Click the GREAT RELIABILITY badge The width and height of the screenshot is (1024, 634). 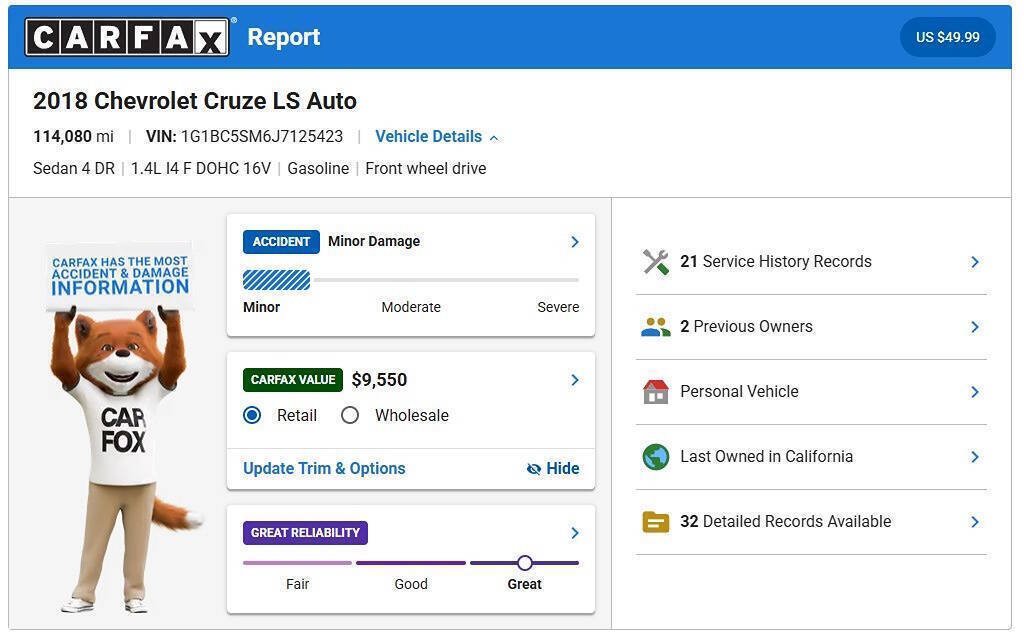[x=305, y=533]
